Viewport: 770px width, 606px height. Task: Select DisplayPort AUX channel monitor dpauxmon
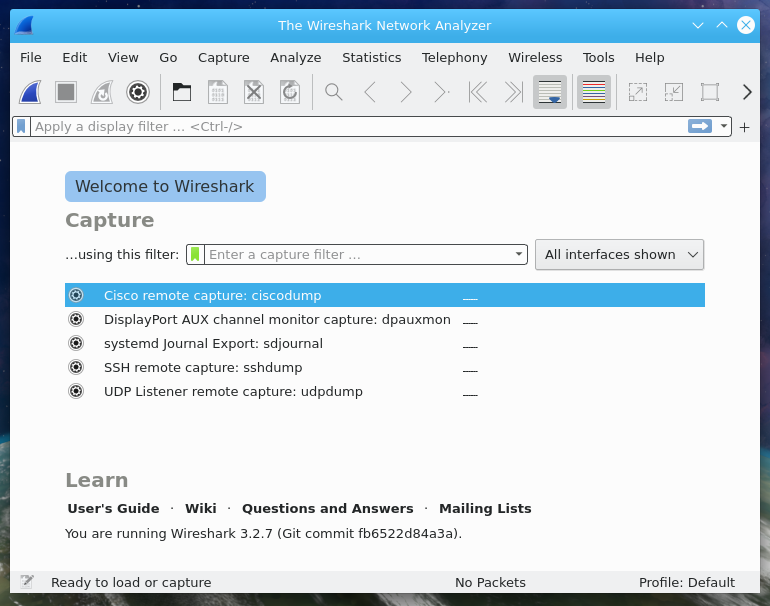tap(385, 319)
